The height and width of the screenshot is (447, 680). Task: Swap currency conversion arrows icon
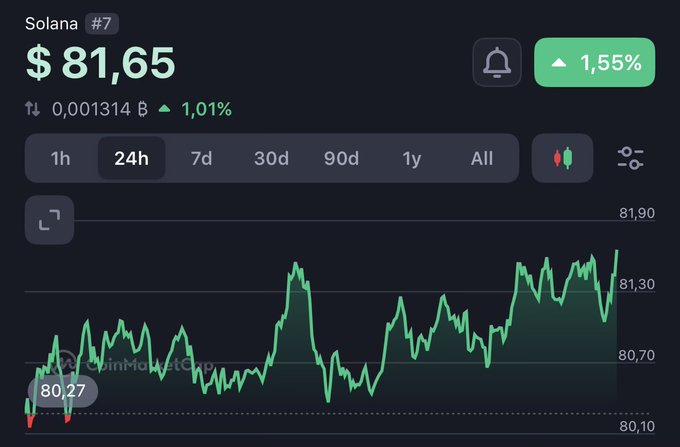pos(33,109)
